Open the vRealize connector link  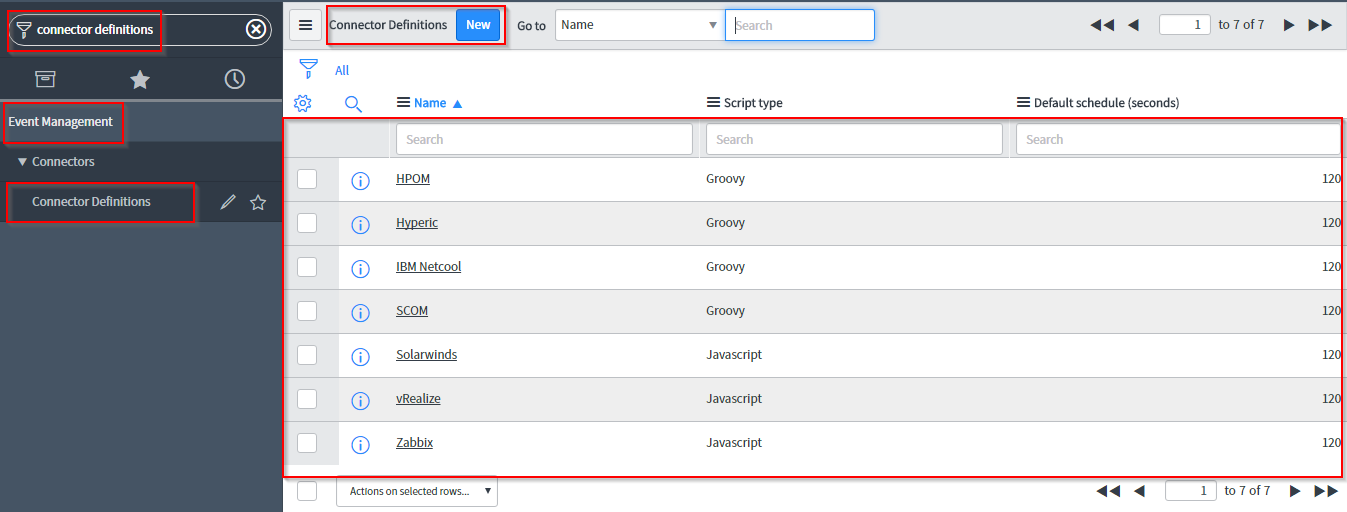(418, 399)
